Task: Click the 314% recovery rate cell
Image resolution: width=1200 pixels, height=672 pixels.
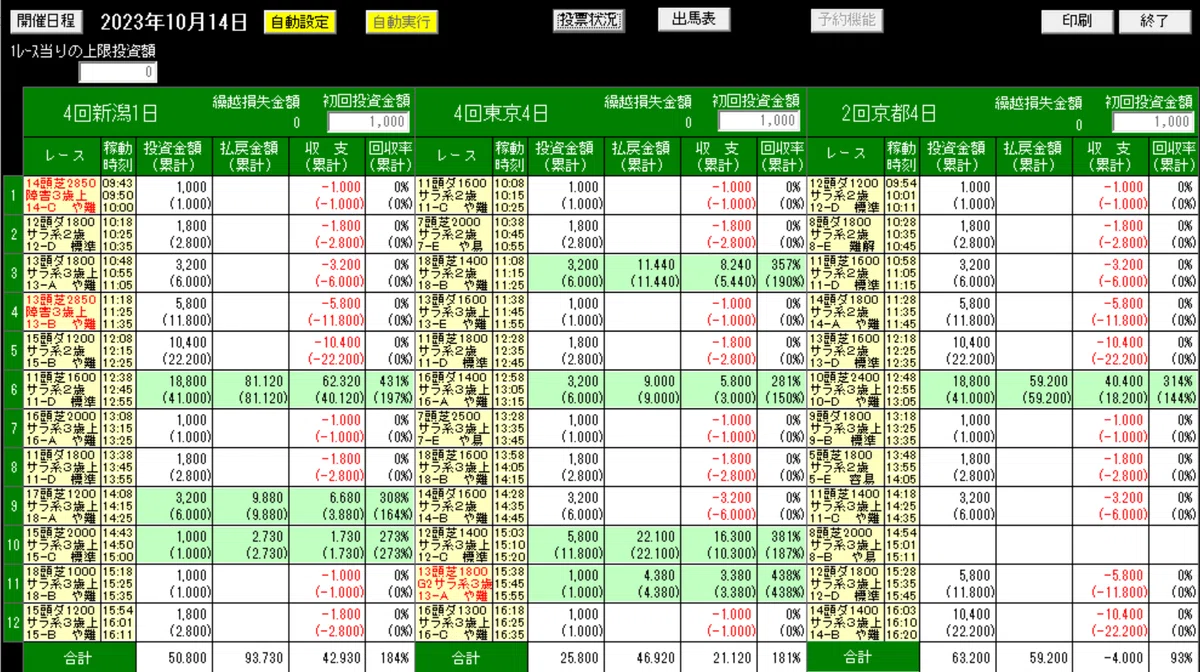Action: click(x=1173, y=389)
